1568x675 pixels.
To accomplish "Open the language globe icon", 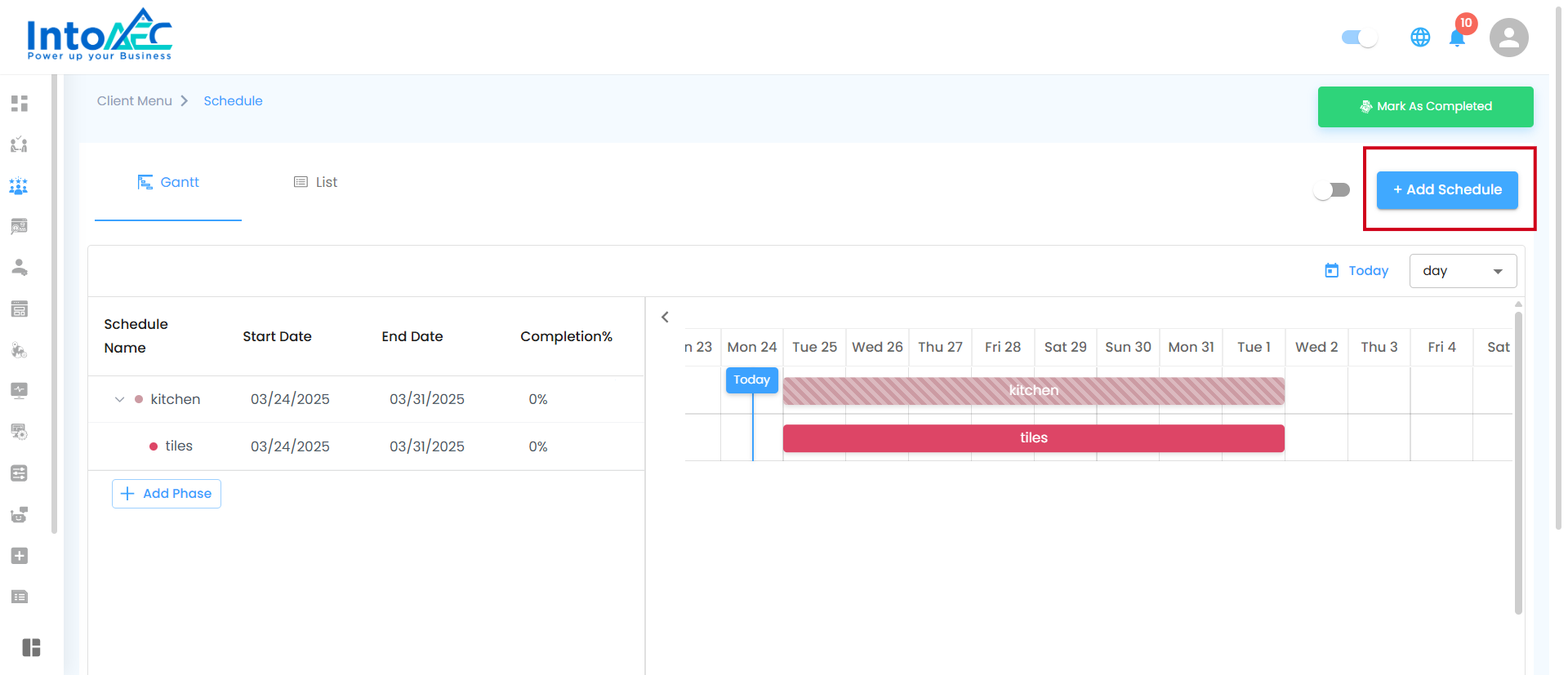I will coord(1420,38).
